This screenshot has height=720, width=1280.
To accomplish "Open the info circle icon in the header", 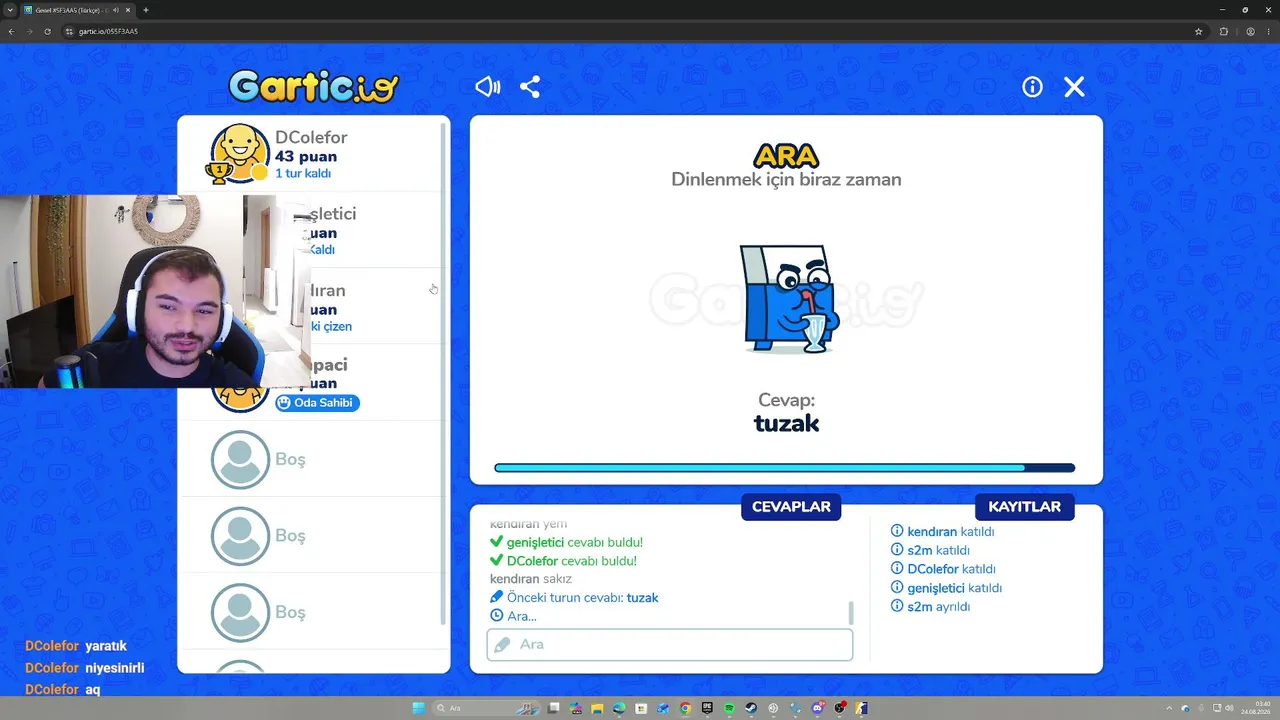I will (1032, 87).
